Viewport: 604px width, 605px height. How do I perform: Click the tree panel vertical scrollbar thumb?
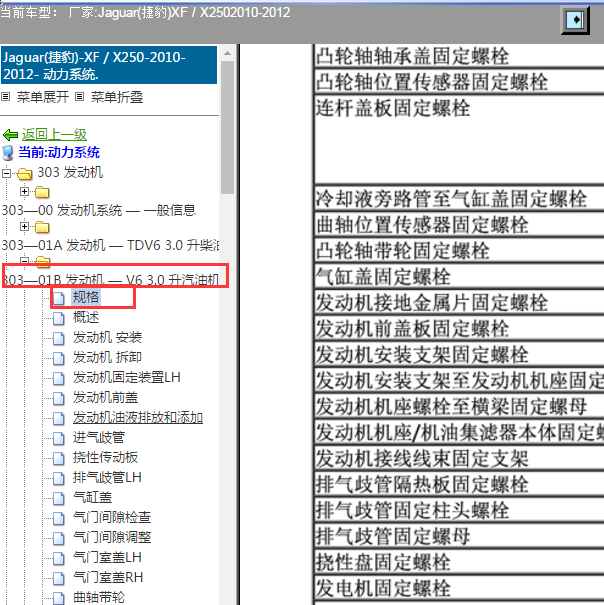(228, 127)
